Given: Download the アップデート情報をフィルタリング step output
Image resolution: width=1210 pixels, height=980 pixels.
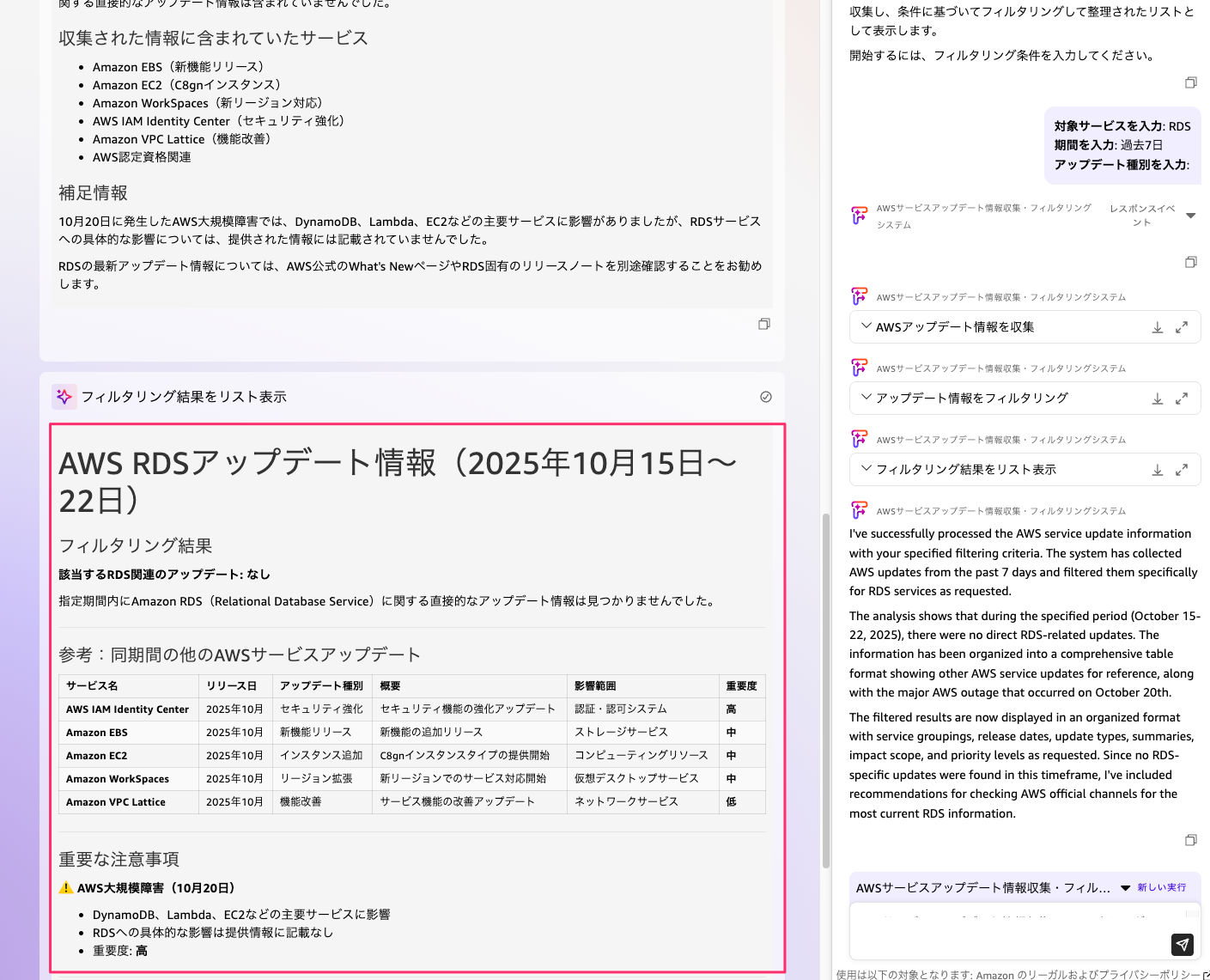Looking at the screenshot, I should point(1157,399).
